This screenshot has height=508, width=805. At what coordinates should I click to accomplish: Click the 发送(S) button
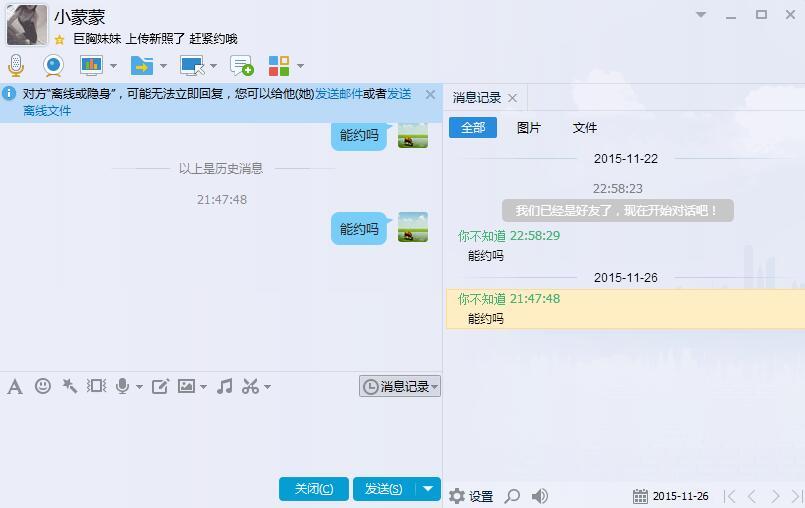384,488
